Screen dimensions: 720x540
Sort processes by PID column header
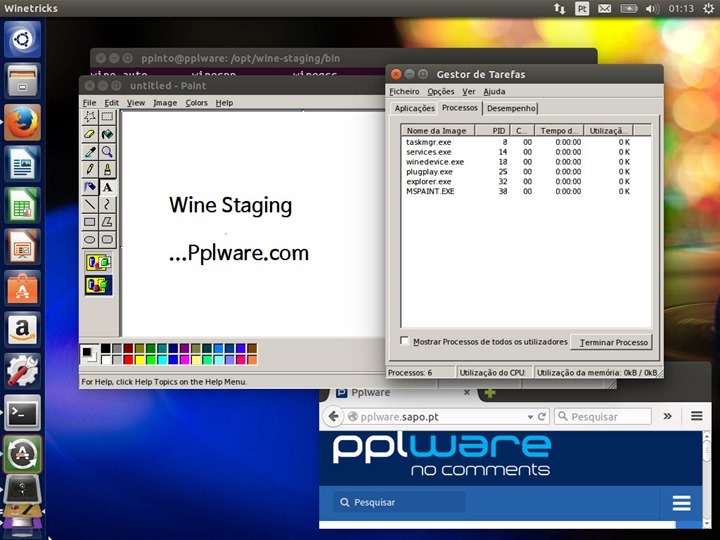[x=492, y=131]
